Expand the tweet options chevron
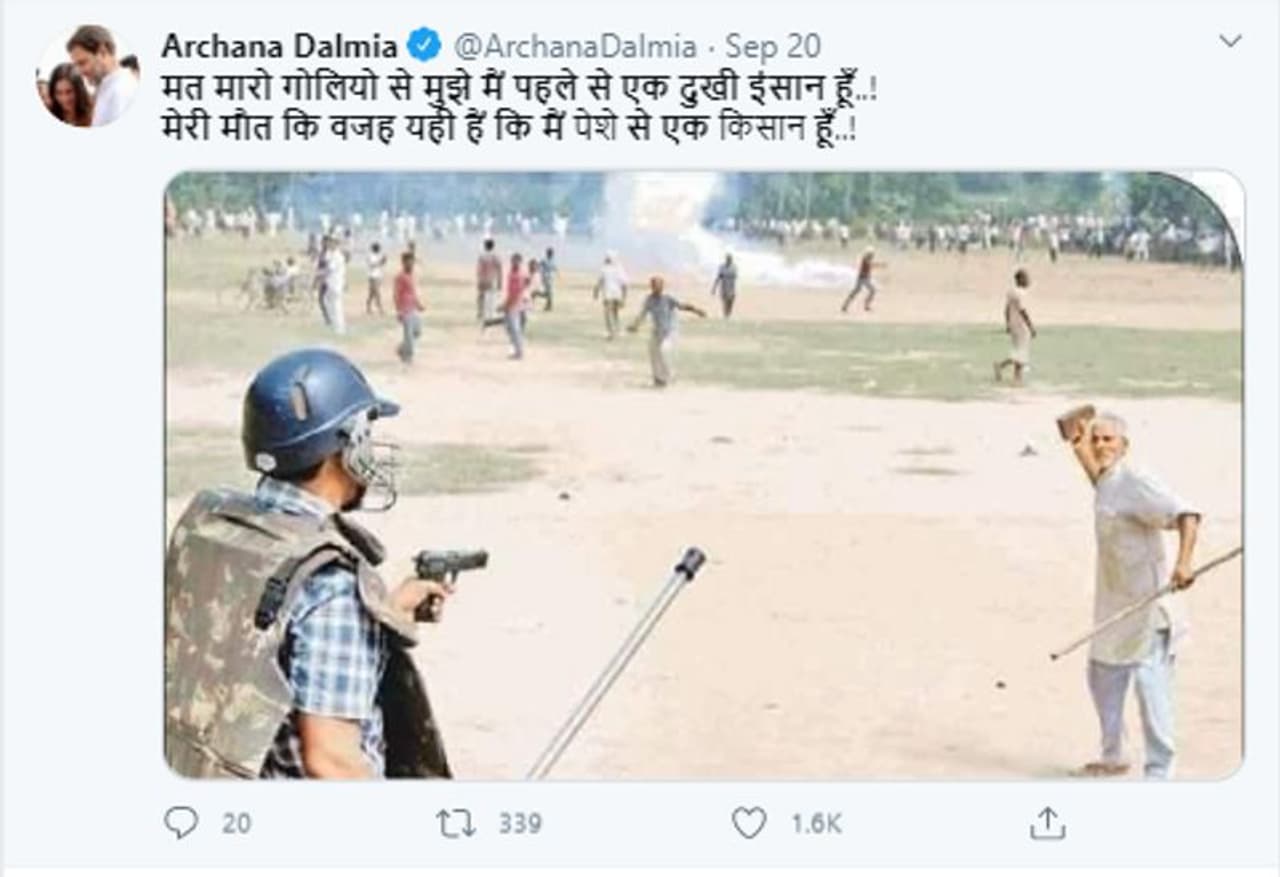1280x877 pixels. (x=1230, y=41)
